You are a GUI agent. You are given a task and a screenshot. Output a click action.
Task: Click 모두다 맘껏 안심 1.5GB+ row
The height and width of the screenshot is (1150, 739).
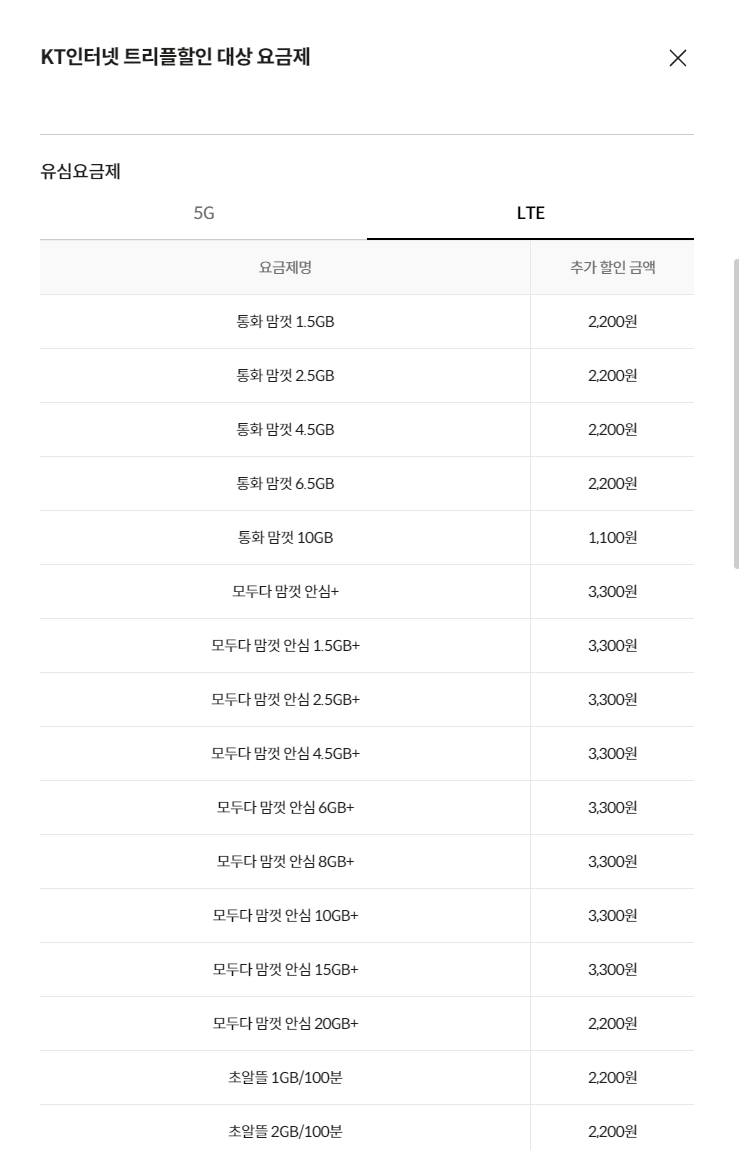[367, 646]
